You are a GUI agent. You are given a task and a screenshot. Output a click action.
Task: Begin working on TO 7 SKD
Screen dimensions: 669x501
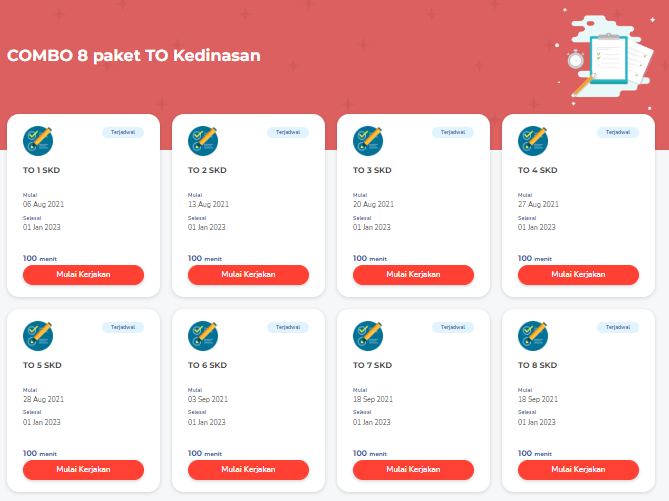pos(413,470)
